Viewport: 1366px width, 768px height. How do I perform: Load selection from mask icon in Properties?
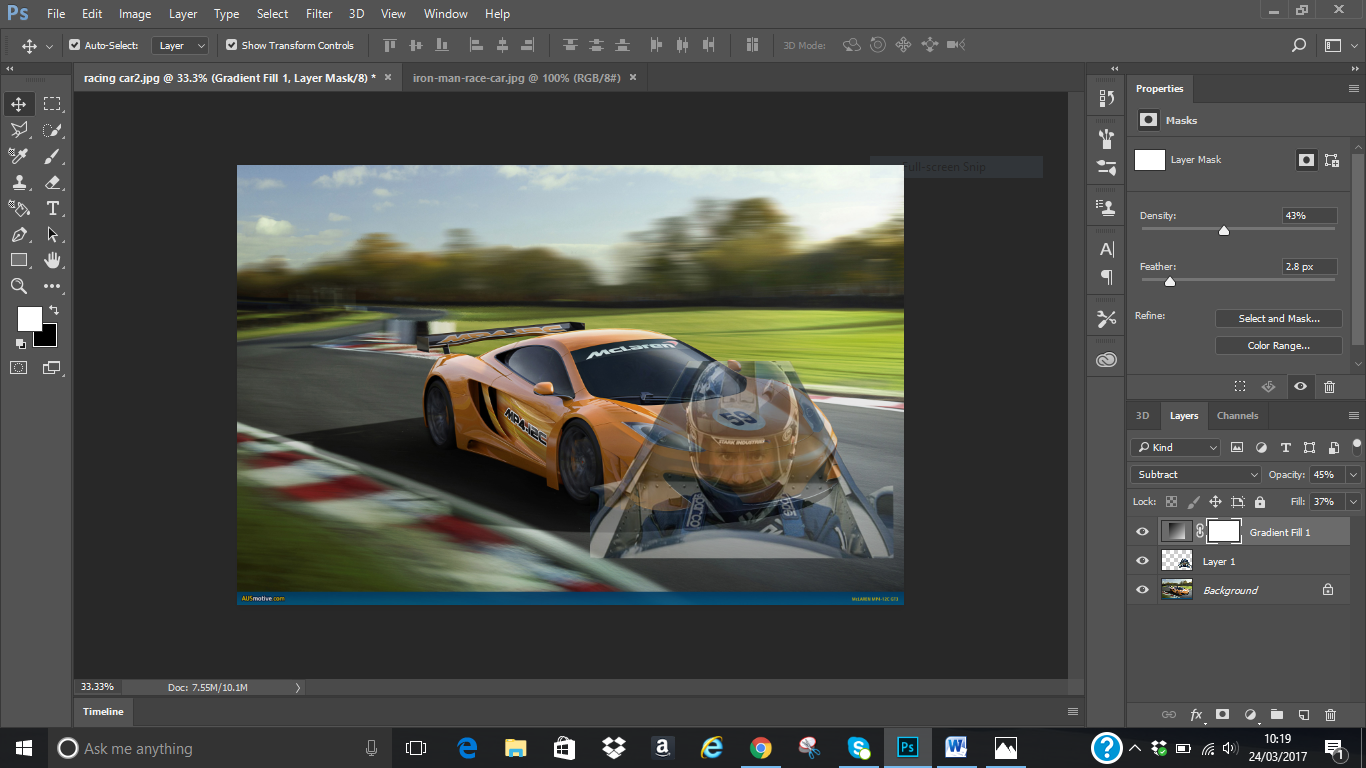(1240, 386)
